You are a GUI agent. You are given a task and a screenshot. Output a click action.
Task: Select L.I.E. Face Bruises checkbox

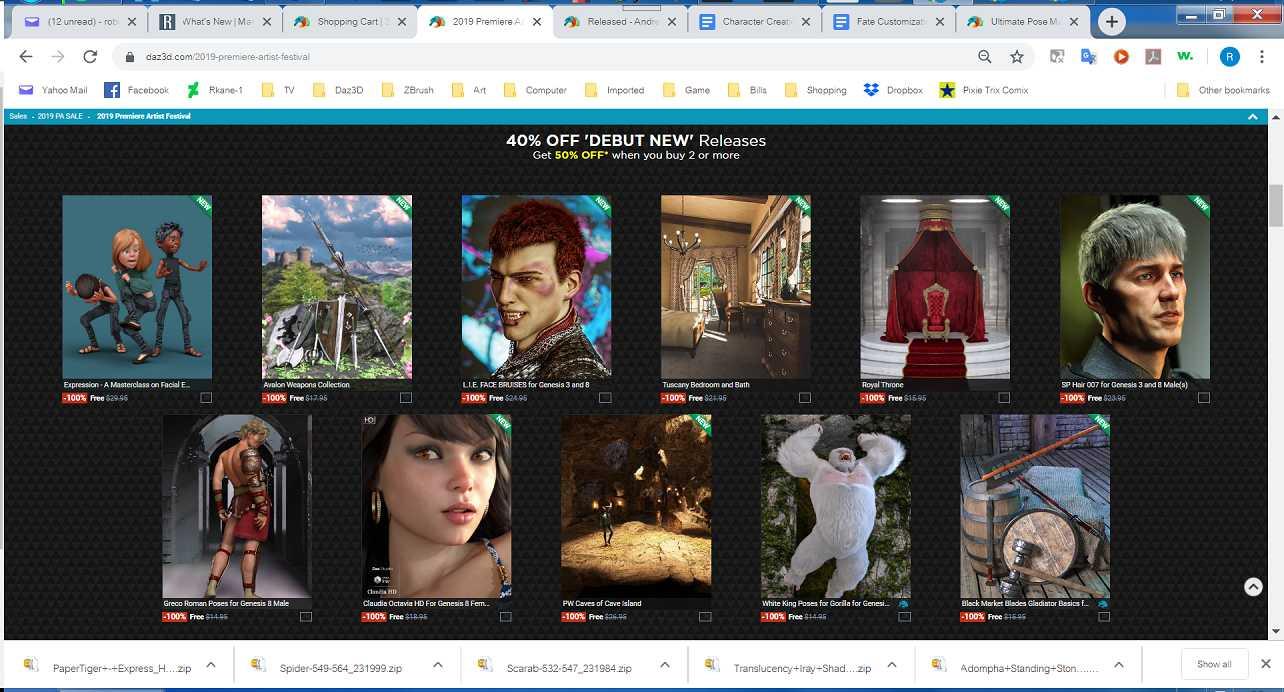pyautogui.click(x=605, y=398)
